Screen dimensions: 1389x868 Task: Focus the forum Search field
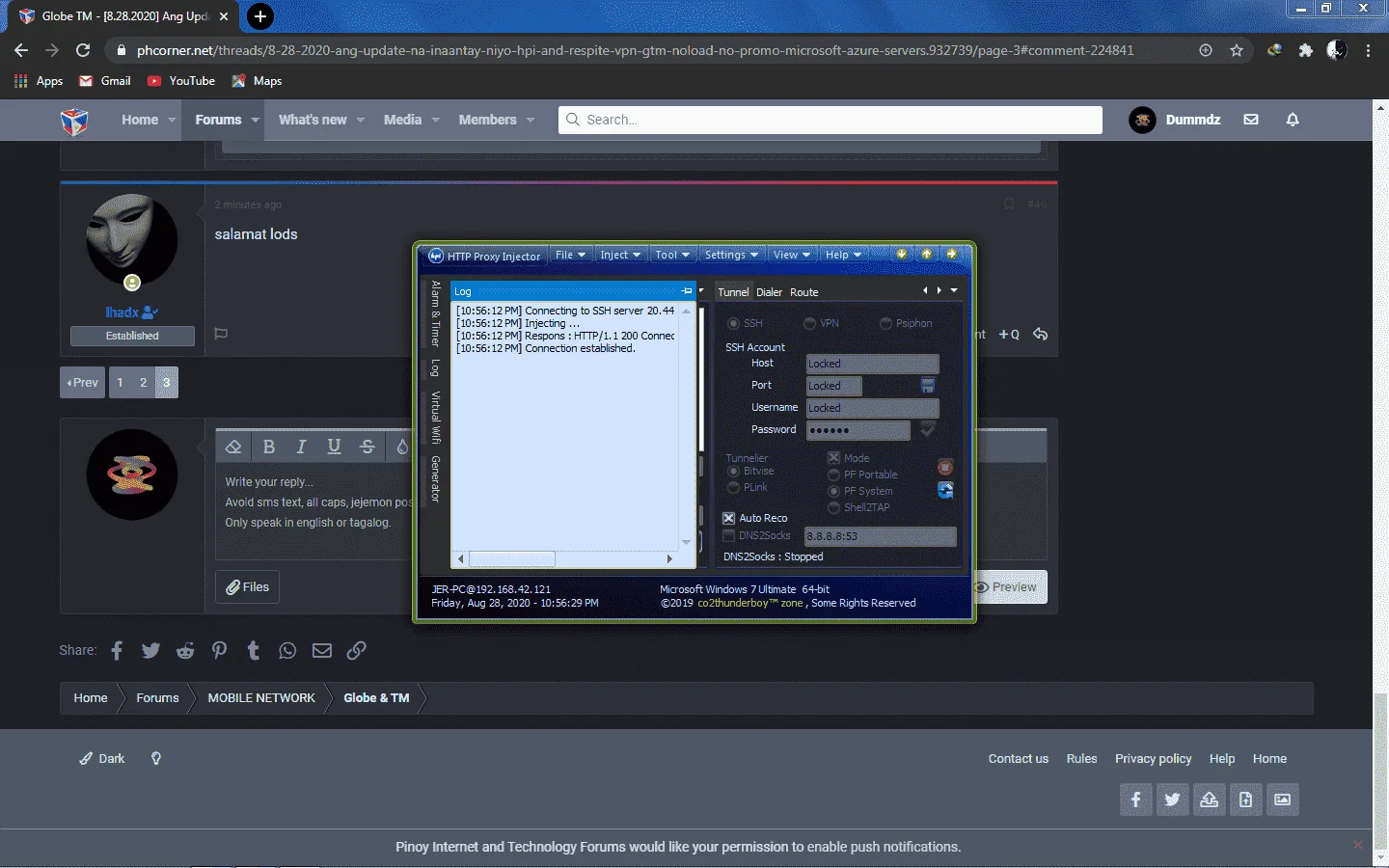tap(831, 120)
